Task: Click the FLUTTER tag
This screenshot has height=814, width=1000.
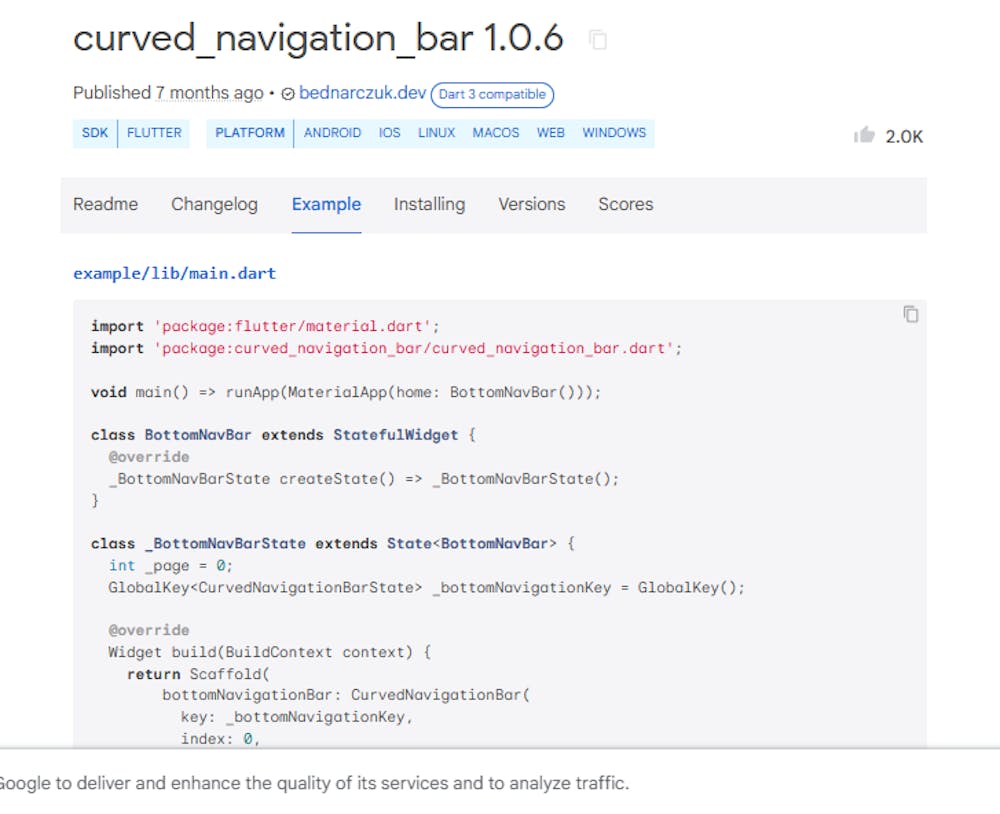Action: [x=154, y=133]
